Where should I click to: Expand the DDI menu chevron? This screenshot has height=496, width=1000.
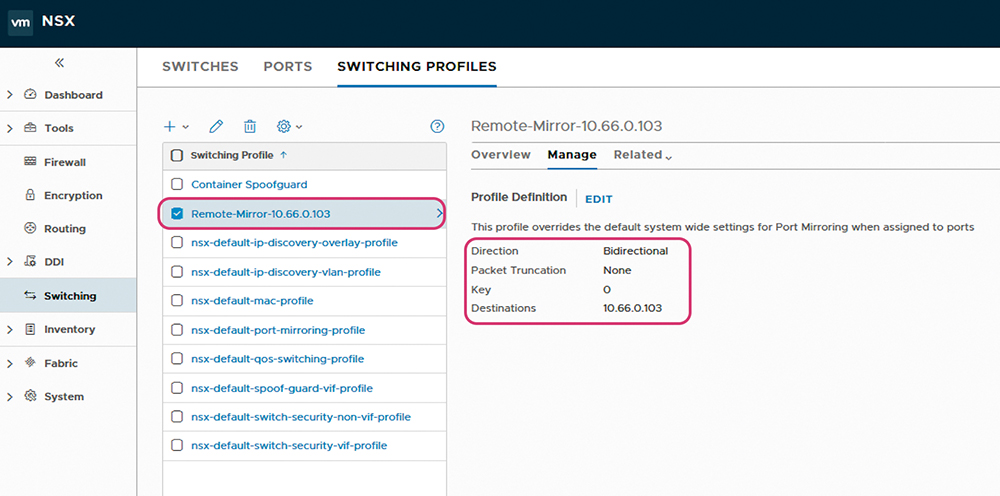10,261
